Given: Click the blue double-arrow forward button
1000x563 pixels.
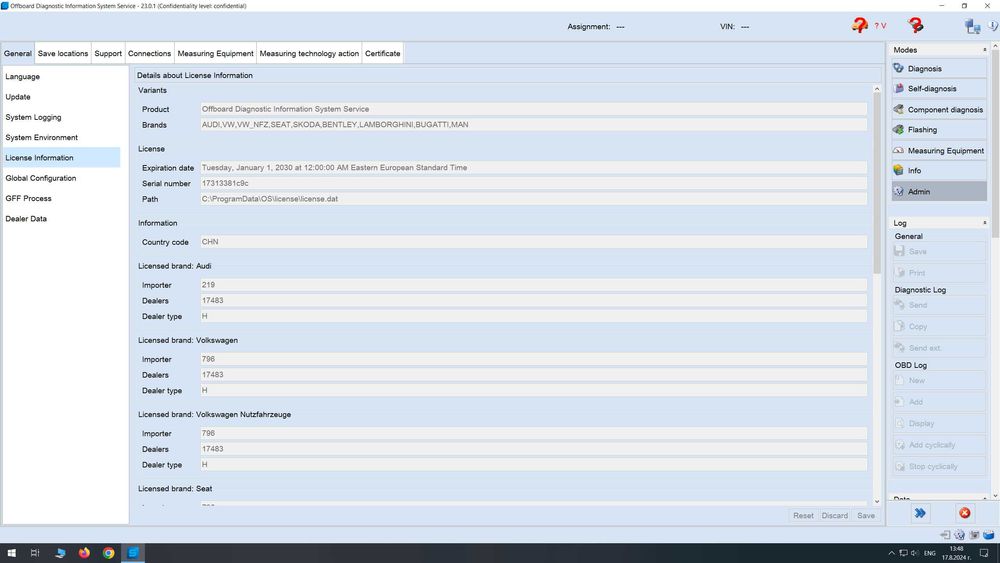Looking at the screenshot, I should point(920,513).
